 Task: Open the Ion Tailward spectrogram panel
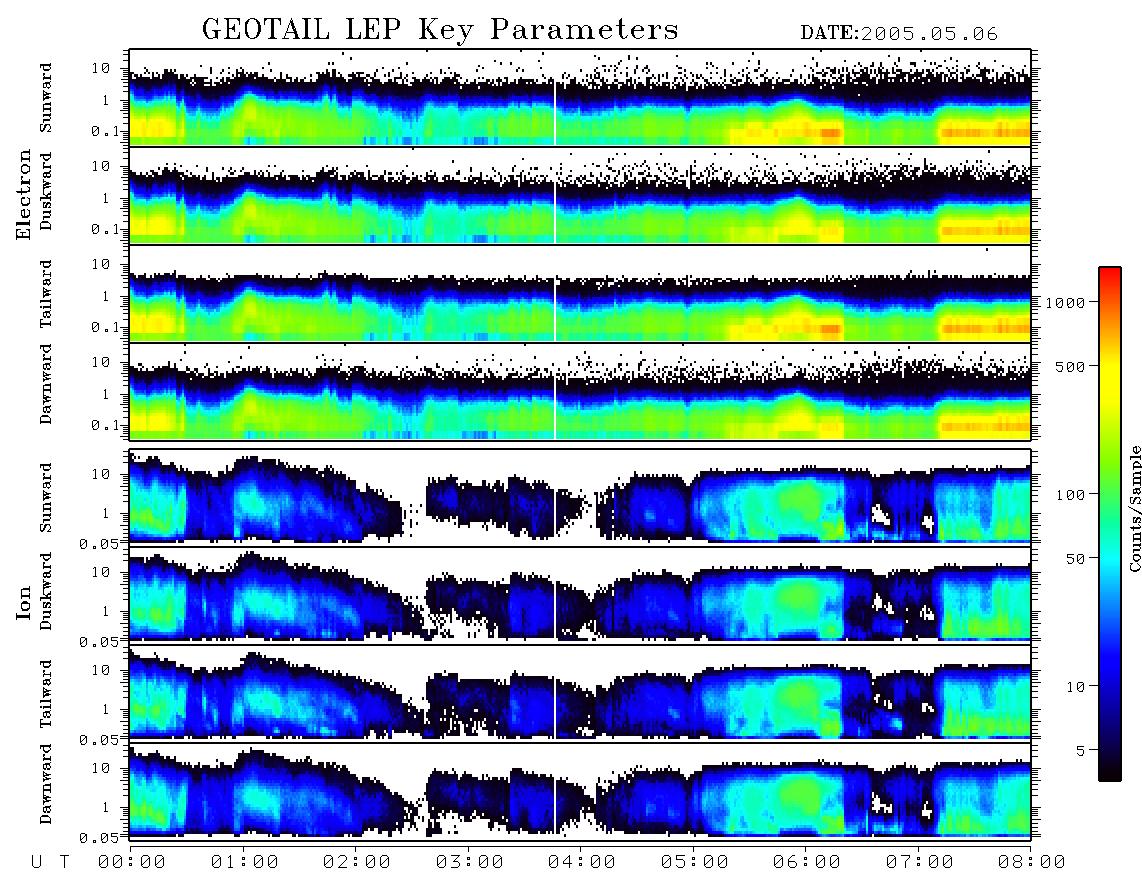580,693
